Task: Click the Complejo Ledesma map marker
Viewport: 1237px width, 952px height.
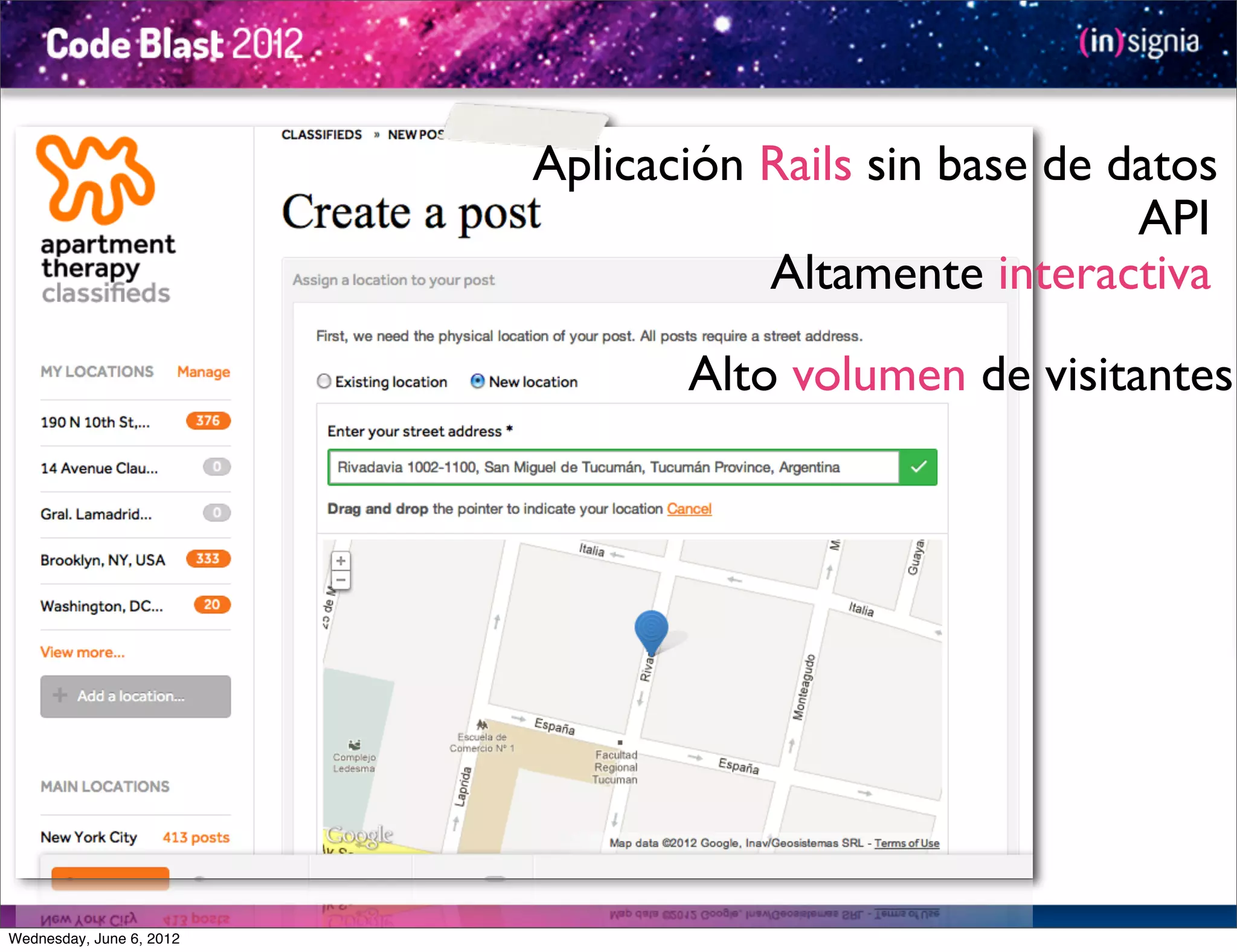Action: pyautogui.click(x=355, y=745)
